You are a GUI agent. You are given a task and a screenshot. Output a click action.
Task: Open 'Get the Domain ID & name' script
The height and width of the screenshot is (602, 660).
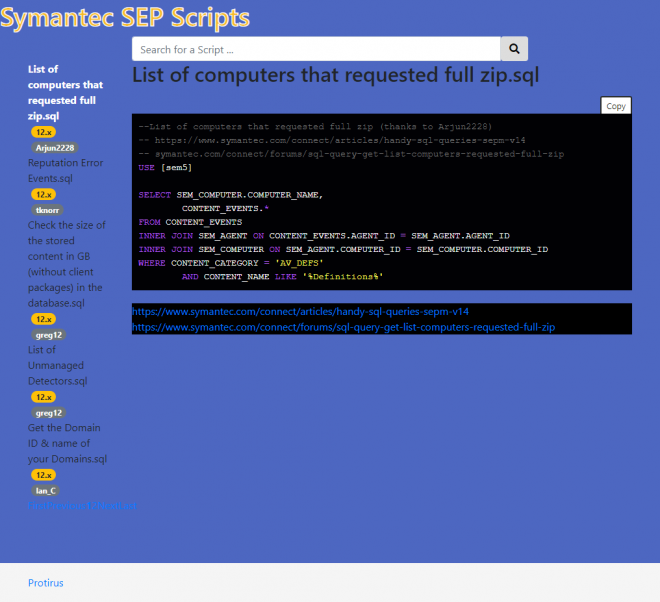point(67,443)
